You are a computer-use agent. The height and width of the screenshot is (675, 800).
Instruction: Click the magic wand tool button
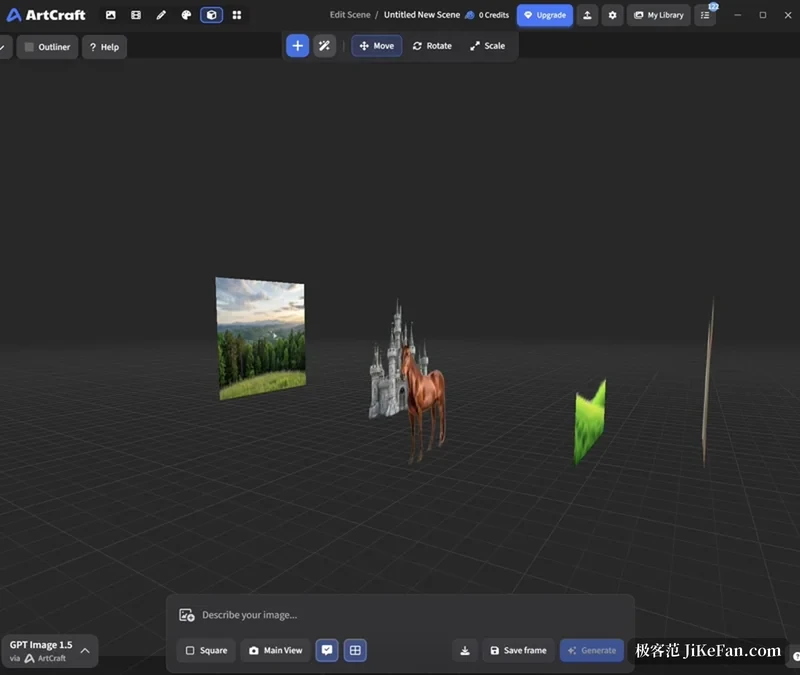point(324,46)
